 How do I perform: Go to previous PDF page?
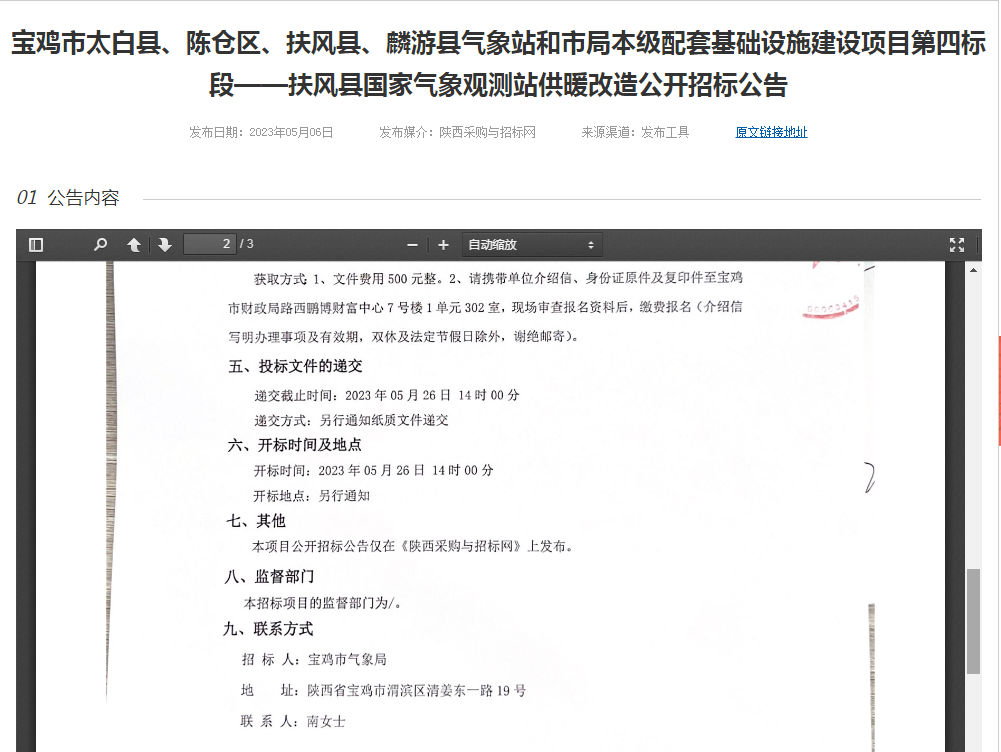(x=134, y=244)
